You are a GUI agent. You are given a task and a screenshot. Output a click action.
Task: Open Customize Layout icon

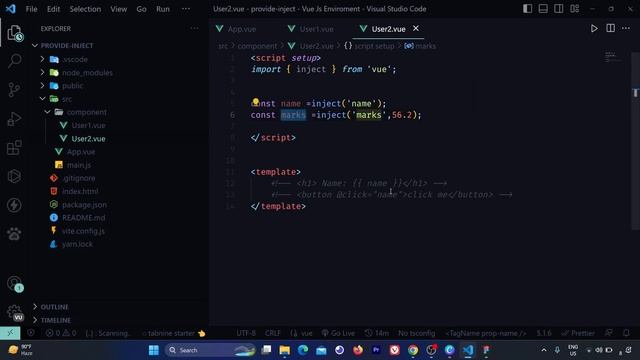[x=574, y=9]
